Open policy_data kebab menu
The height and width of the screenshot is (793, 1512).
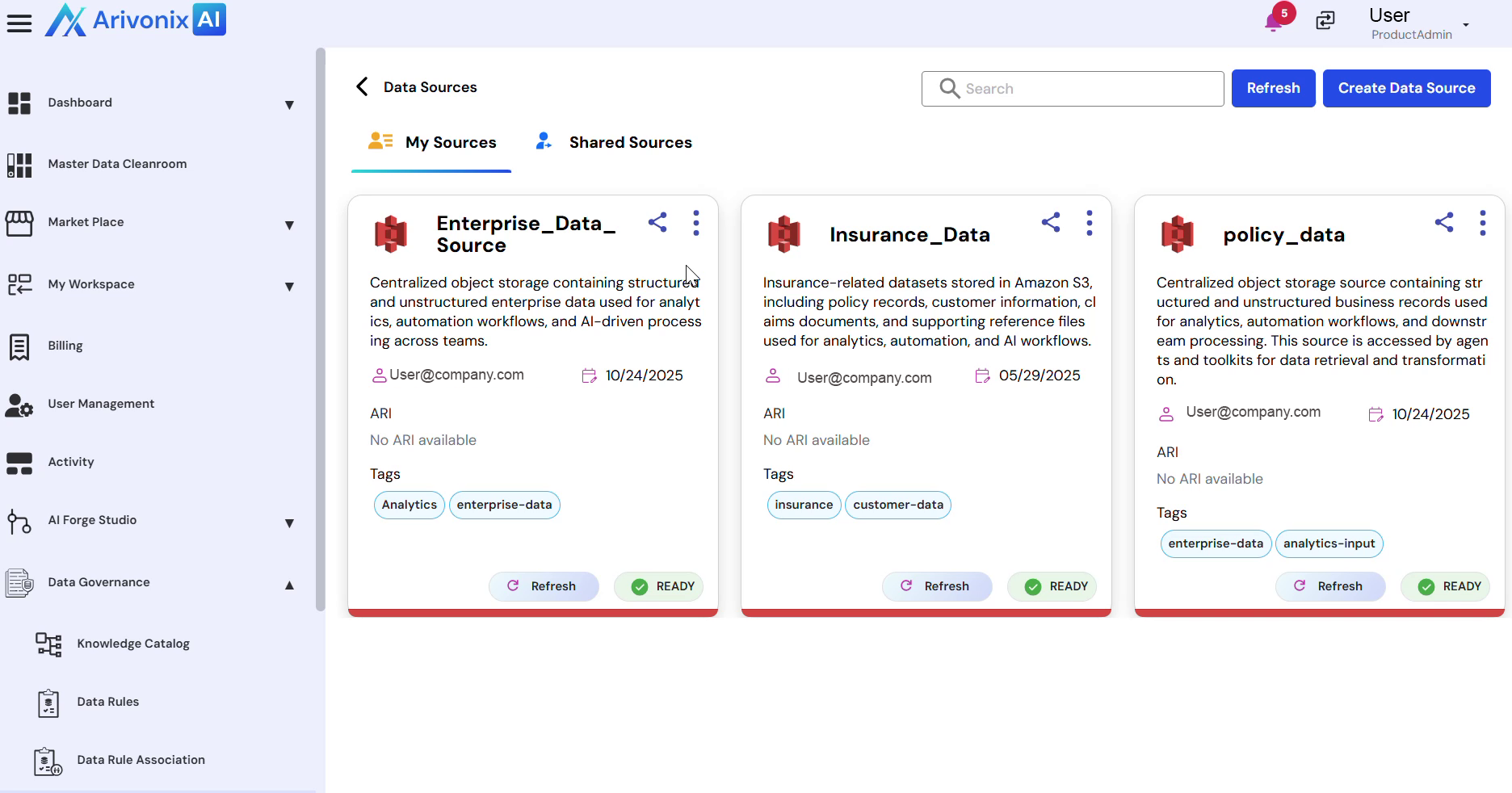1482,223
